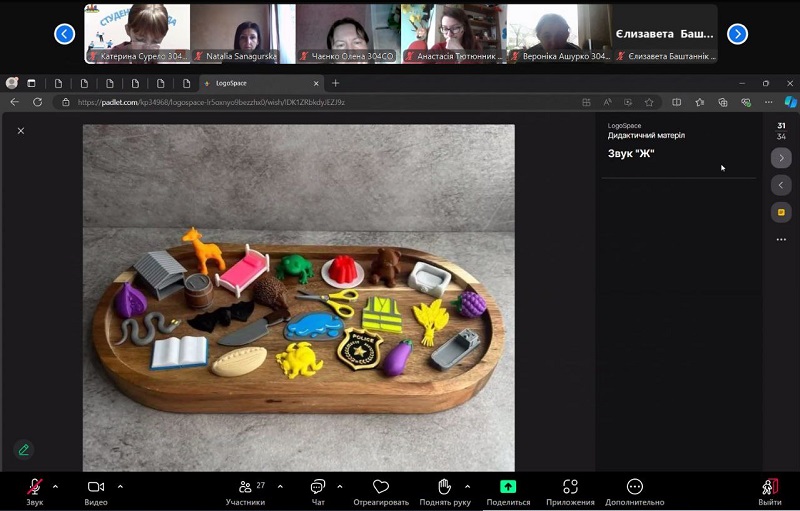The height and width of the screenshot is (511, 800).
Task: Open a new browser tab
Action: [335, 83]
